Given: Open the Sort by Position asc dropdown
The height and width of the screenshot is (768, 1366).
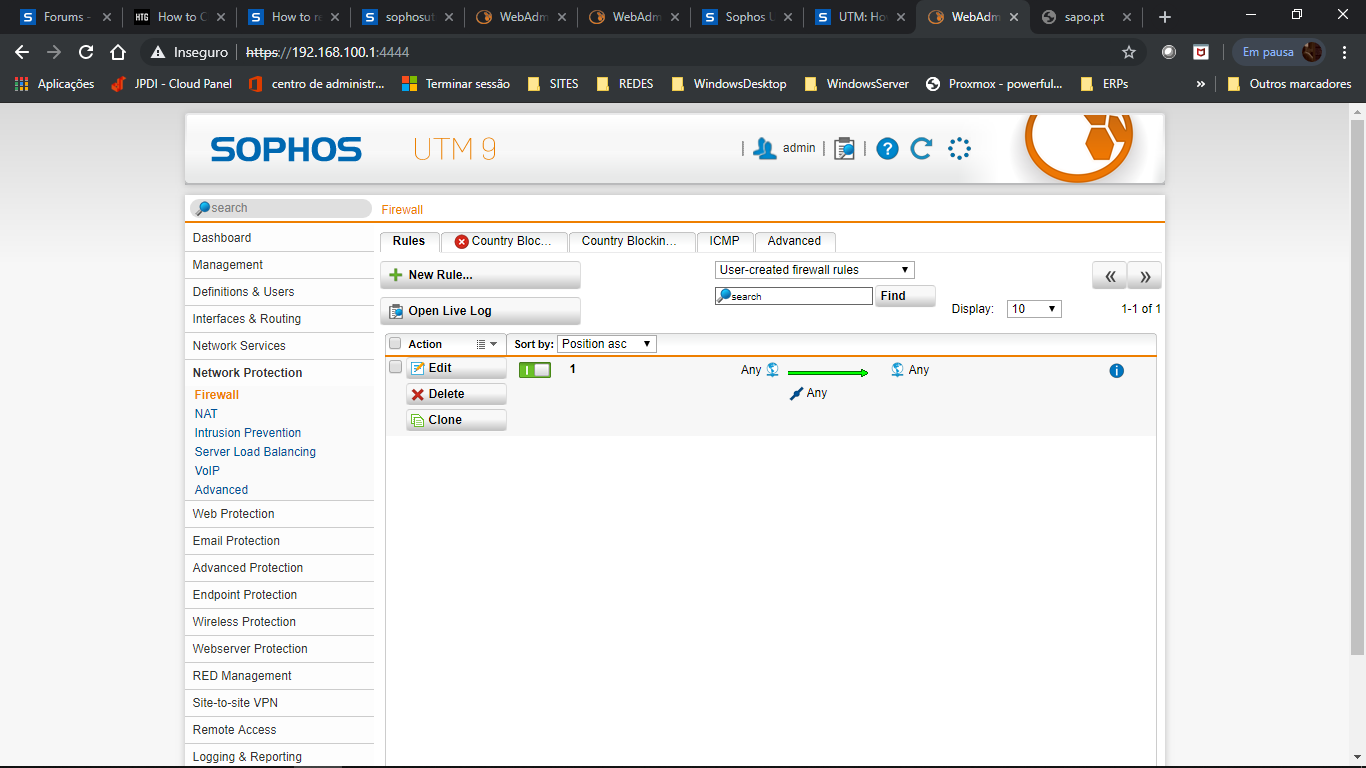Looking at the screenshot, I should [607, 344].
